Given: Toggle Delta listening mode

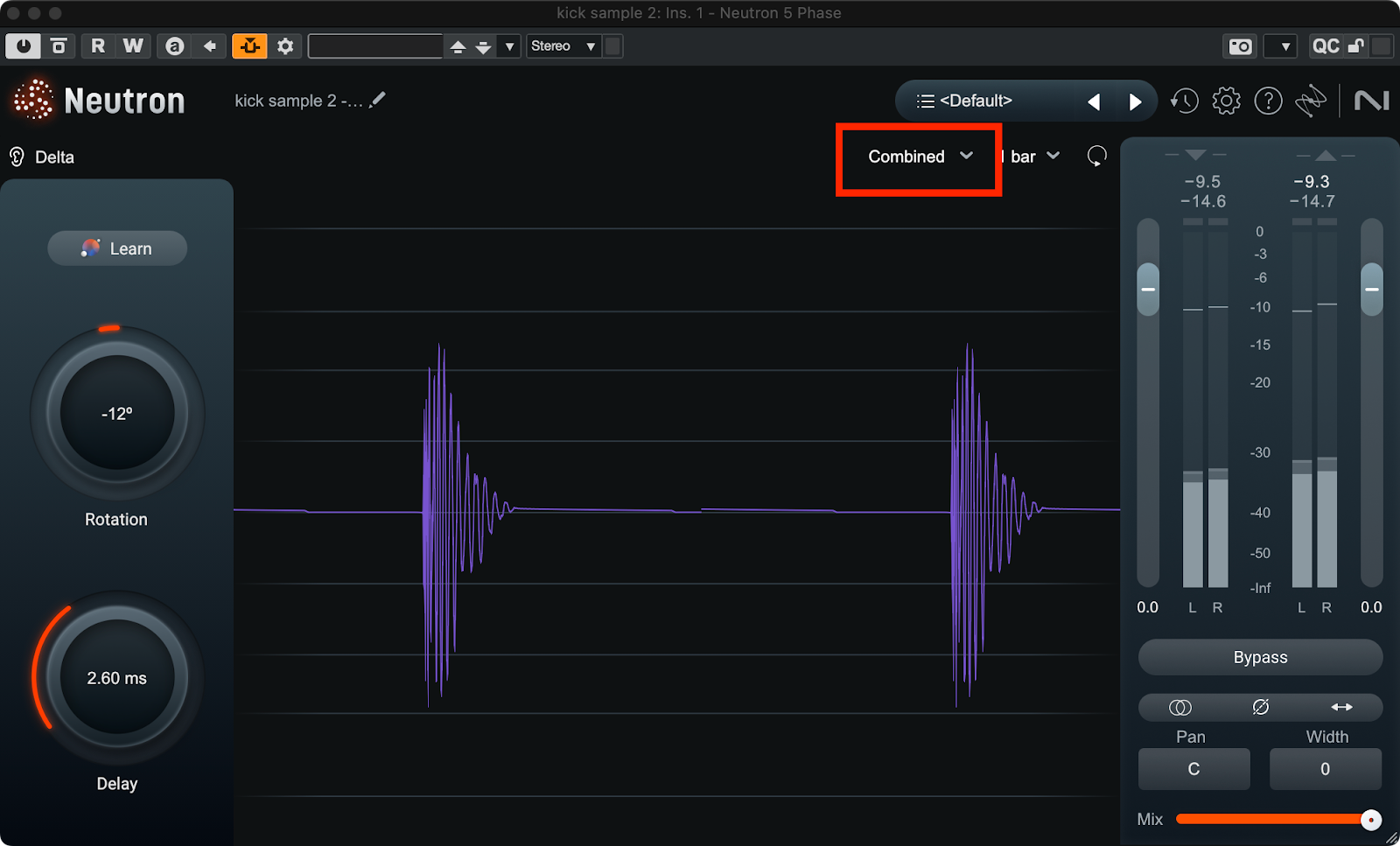Looking at the screenshot, I should [x=42, y=157].
